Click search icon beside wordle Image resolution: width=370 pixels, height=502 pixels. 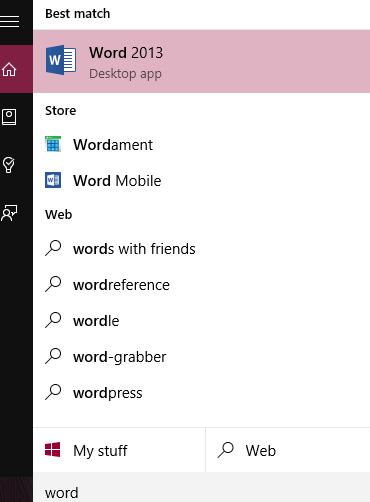[x=53, y=320]
